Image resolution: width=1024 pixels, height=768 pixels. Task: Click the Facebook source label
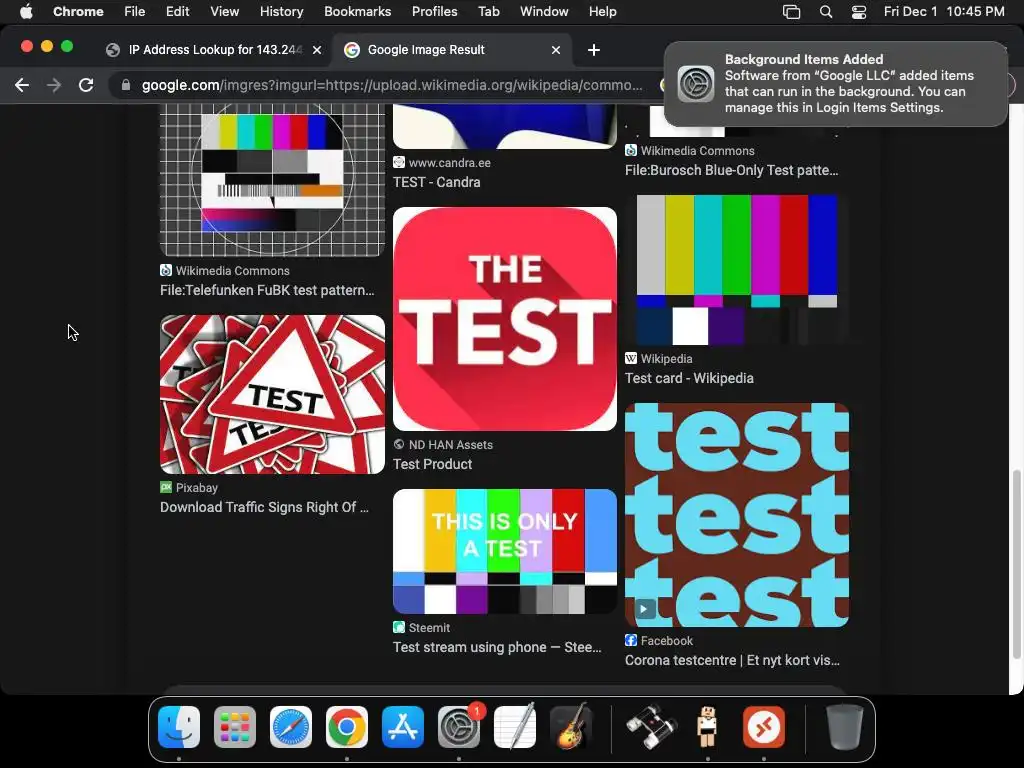coord(666,641)
